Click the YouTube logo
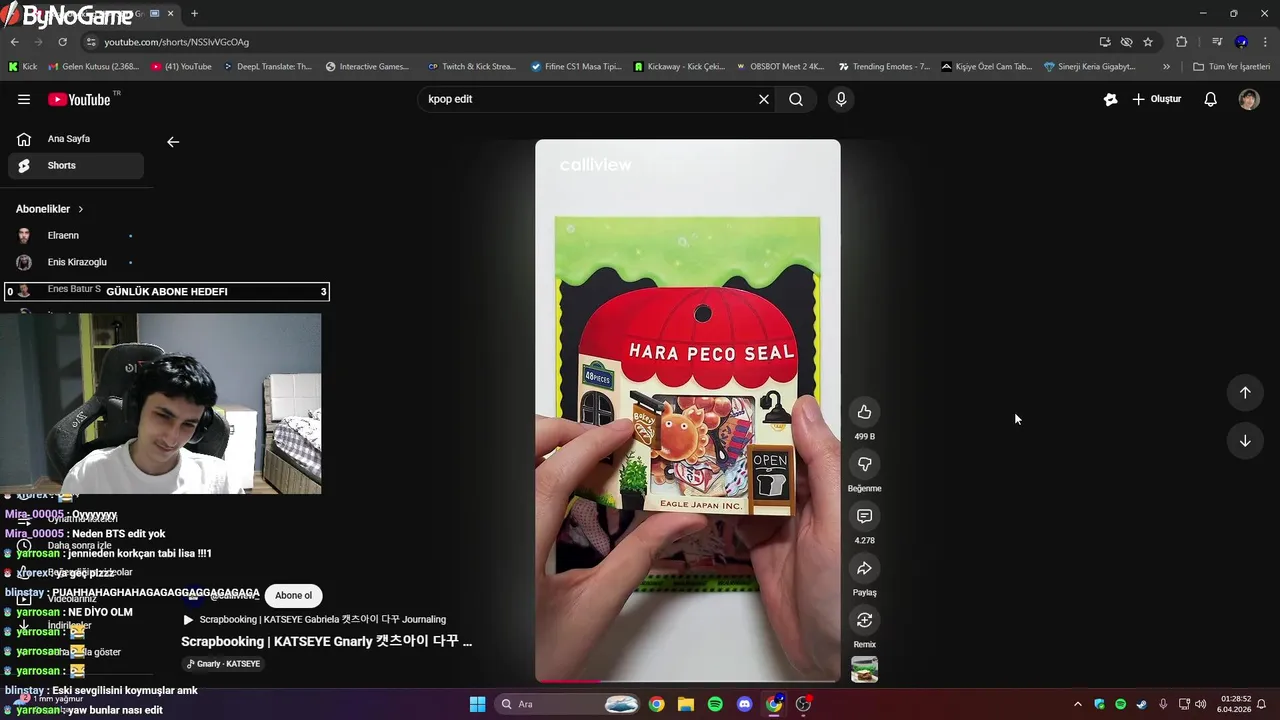Screen dimensions: 1280x720 80,99
